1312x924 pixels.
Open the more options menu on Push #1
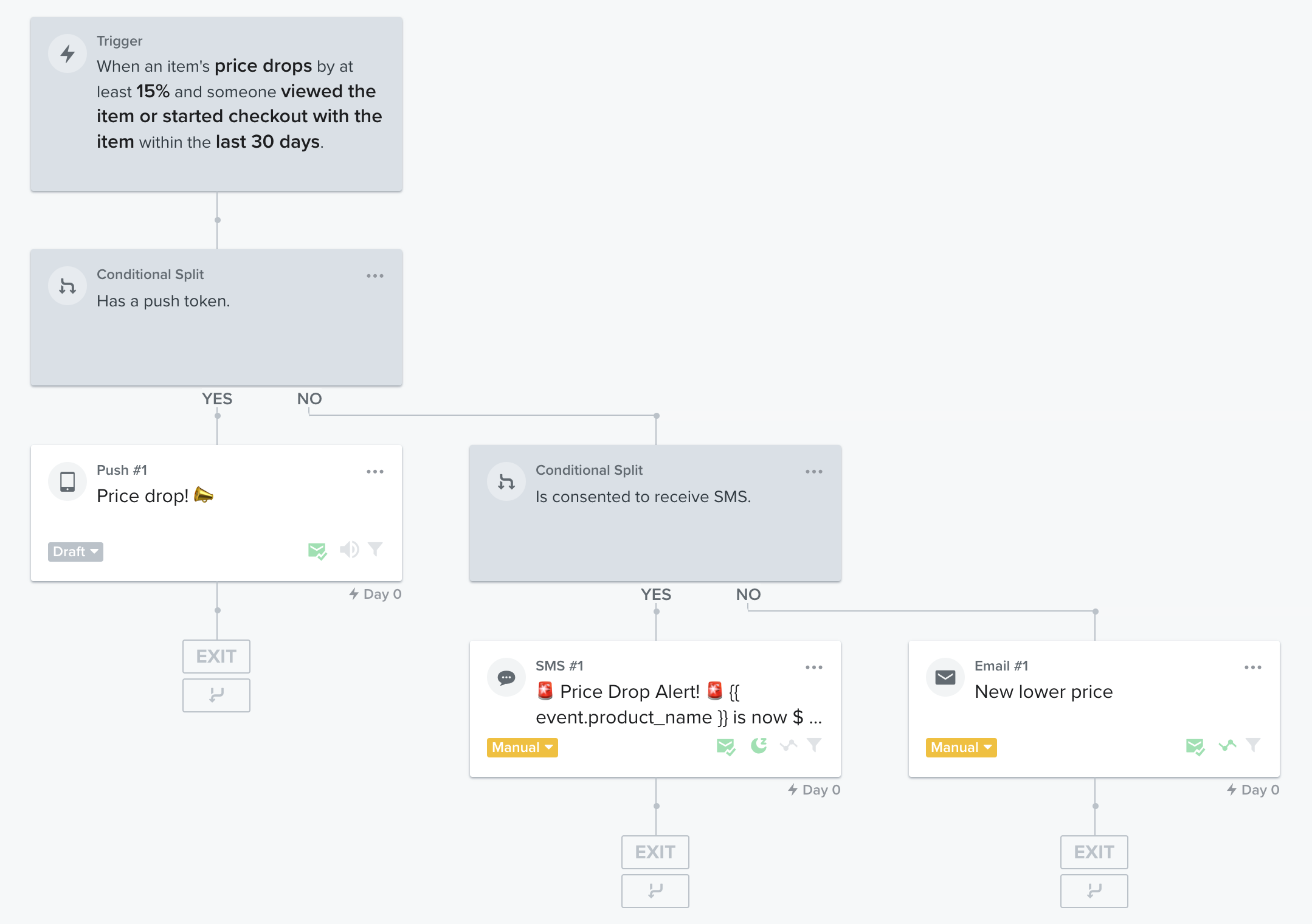(x=375, y=472)
